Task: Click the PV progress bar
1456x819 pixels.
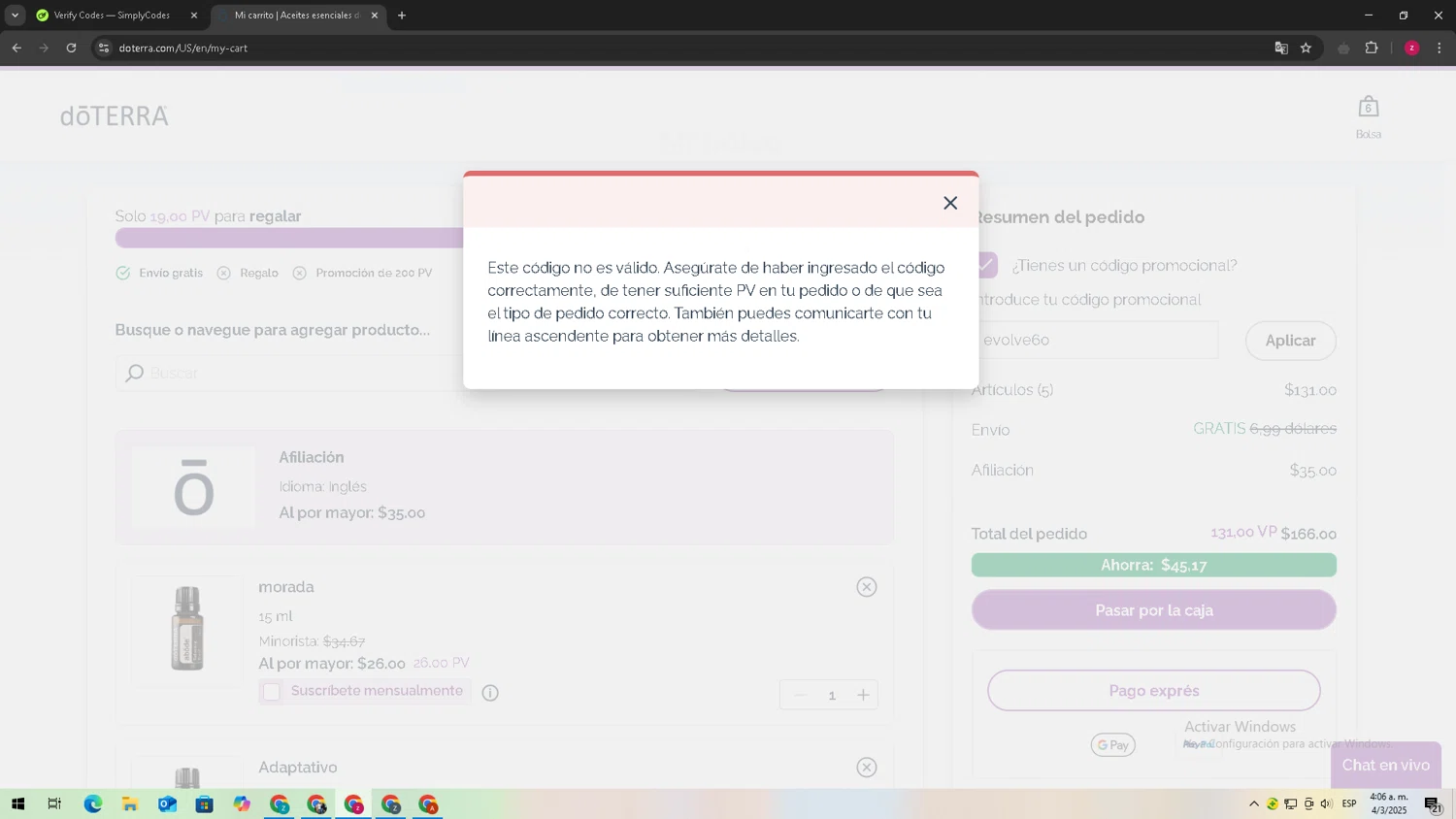Action: 289,239
